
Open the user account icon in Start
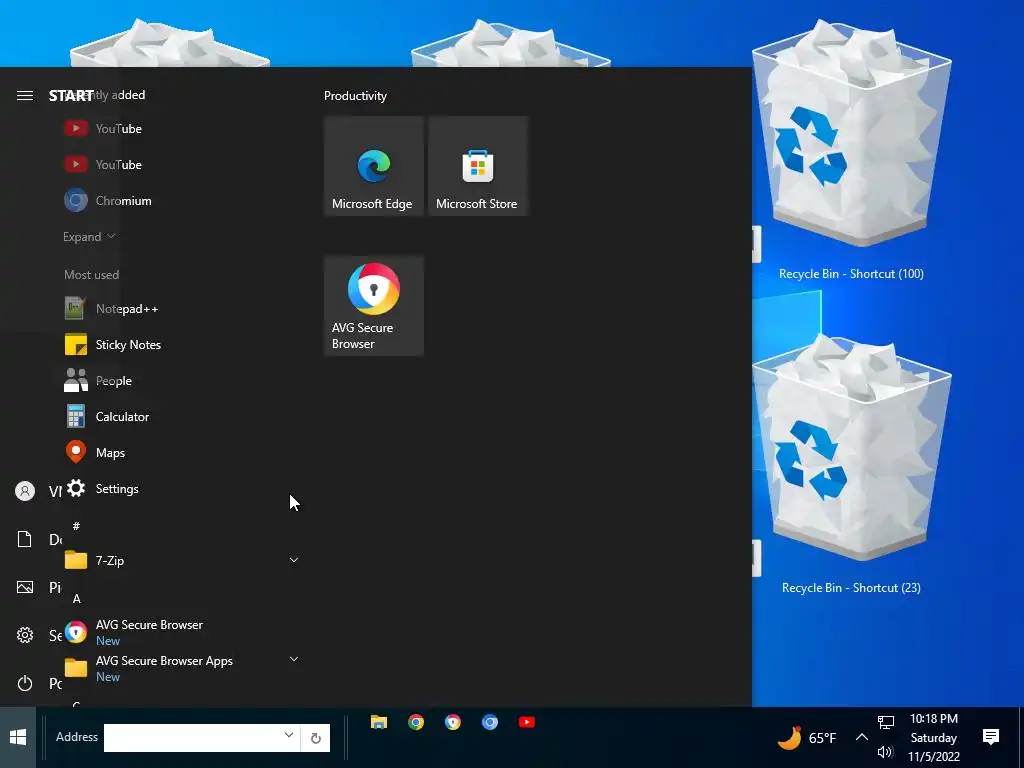point(25,491)
